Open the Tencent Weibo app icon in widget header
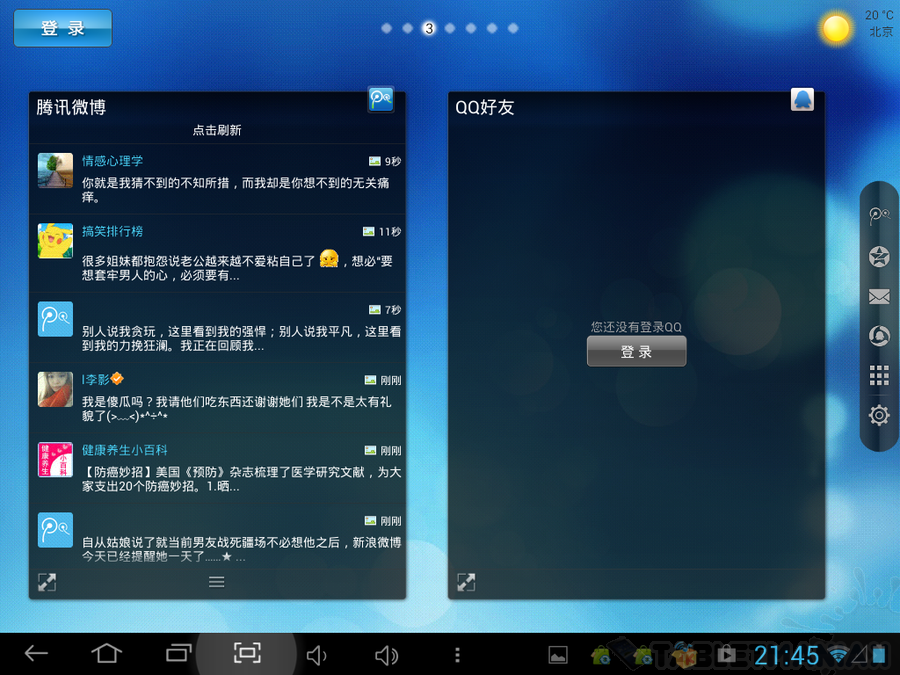 tap(381, 99)
